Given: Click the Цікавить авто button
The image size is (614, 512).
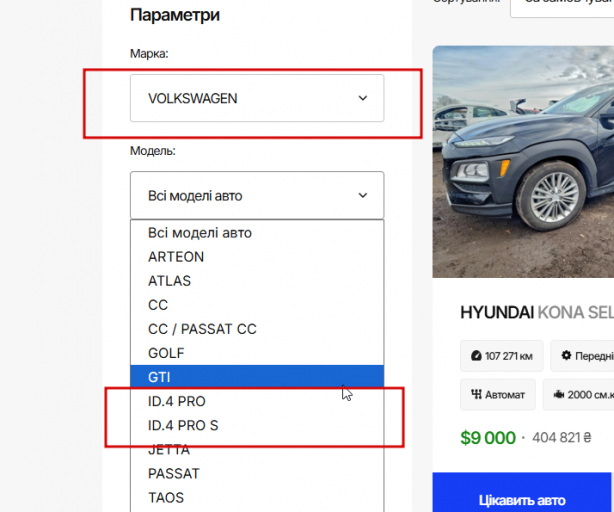Looking at the screenshot, I should tap(522, 492).
